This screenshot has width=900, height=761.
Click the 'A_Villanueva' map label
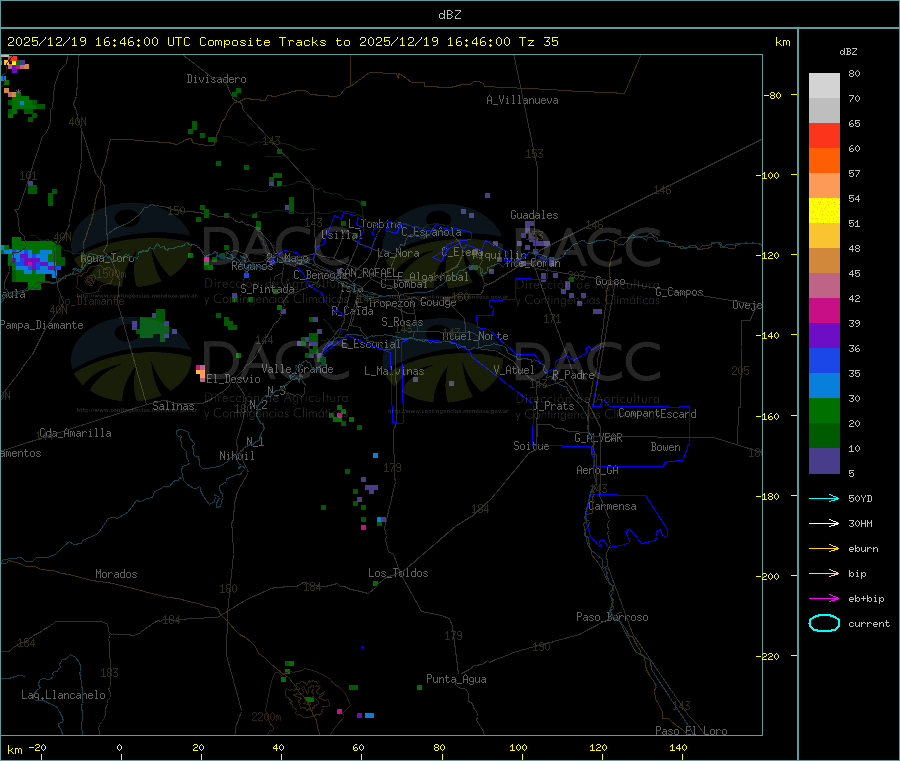pyautogui.click(x=522, y=100)
